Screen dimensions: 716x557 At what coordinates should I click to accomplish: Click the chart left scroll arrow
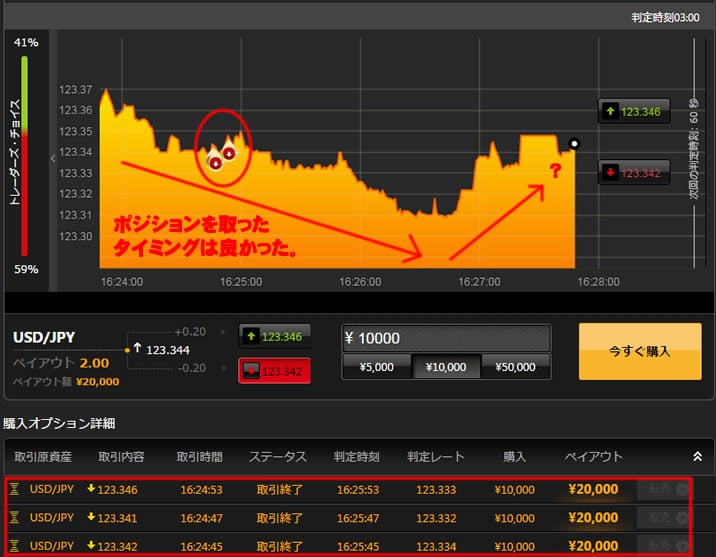click(53, 158)
